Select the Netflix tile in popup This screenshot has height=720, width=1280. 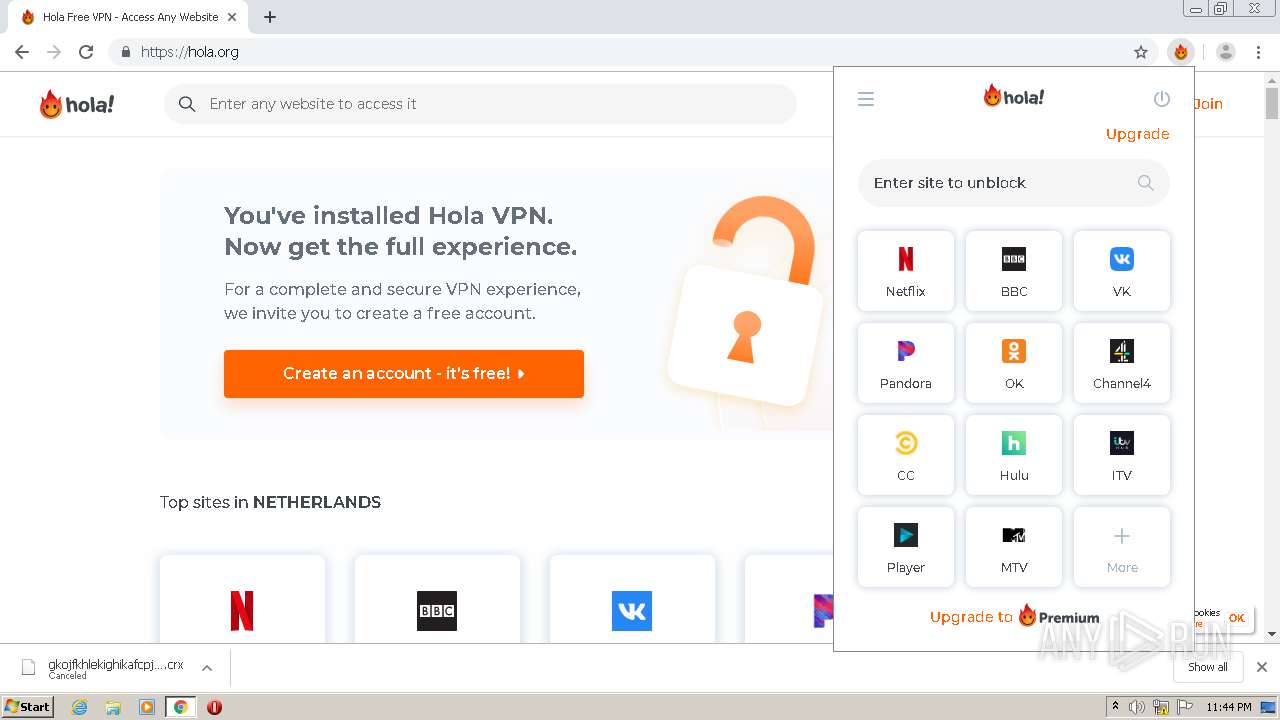pos(906,271)
